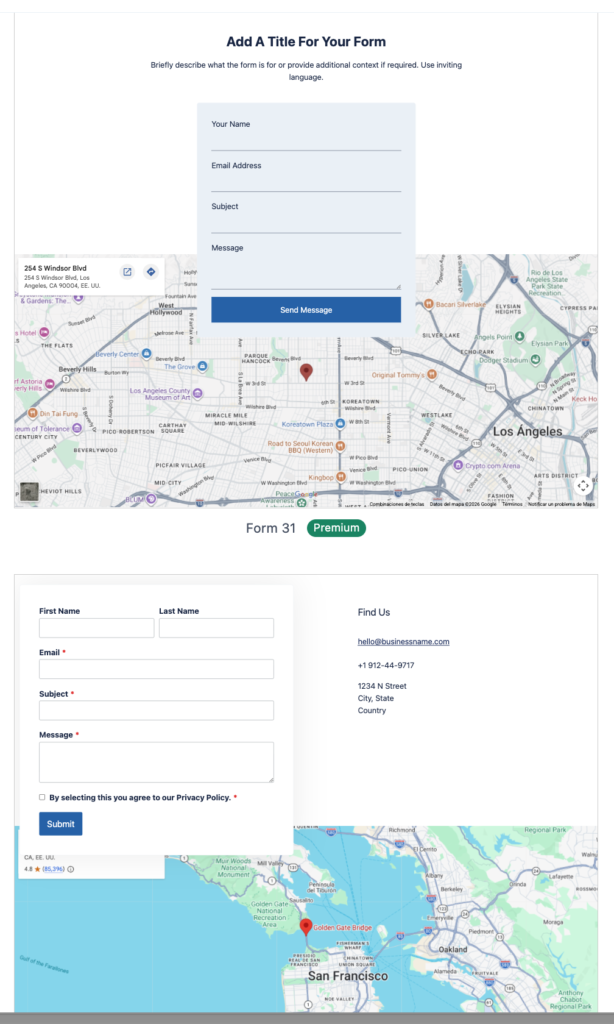Click the Add A Title For Your Form heading
Viewport: 614px width, 1024px height.
(x=306, y=41)
